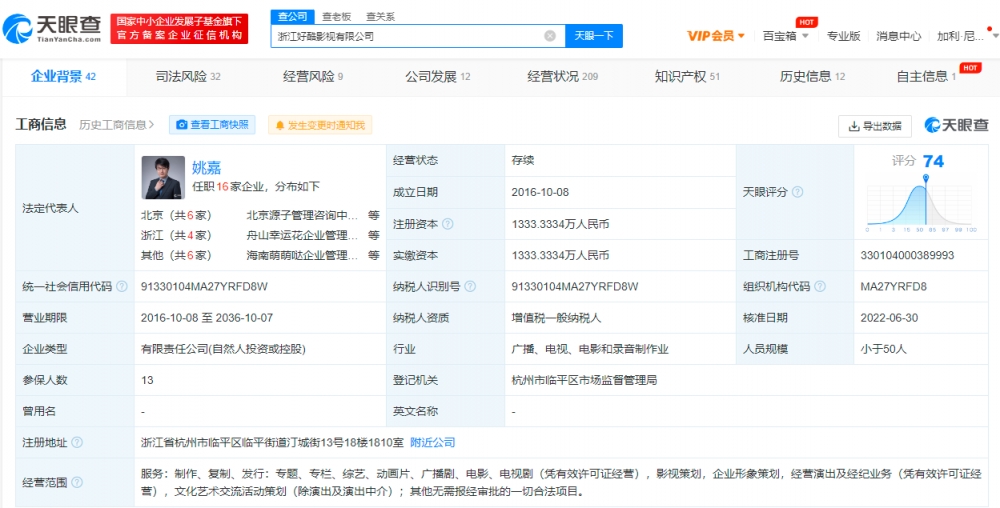Click the camera icon in 查看工商快照
The height and width of the screenshot is (508, 1000).
(x=182, y=125)
